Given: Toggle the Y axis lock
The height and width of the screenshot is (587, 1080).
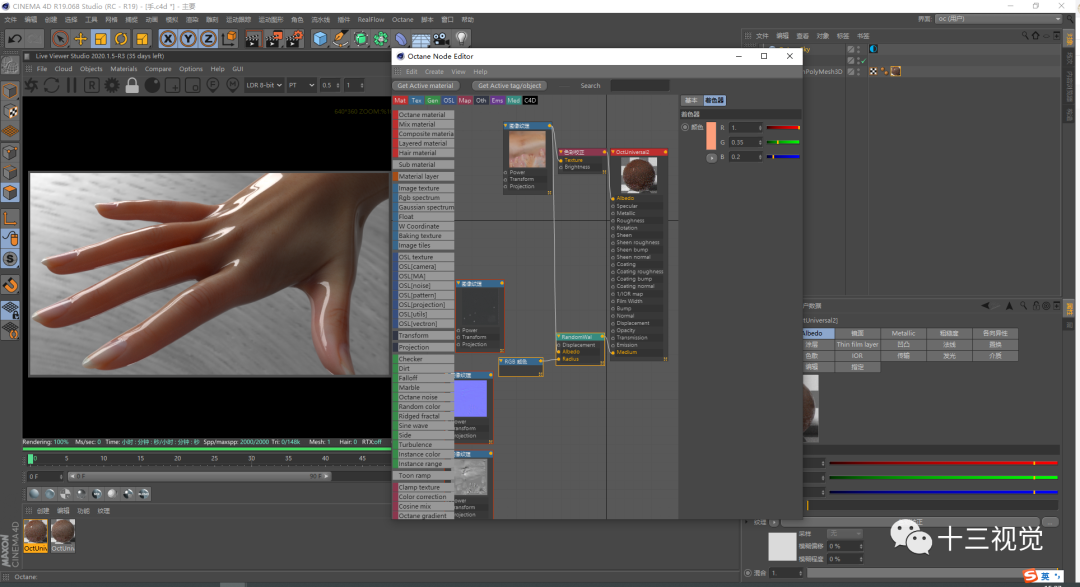Looking at the screenshot, I should (187, 39).
